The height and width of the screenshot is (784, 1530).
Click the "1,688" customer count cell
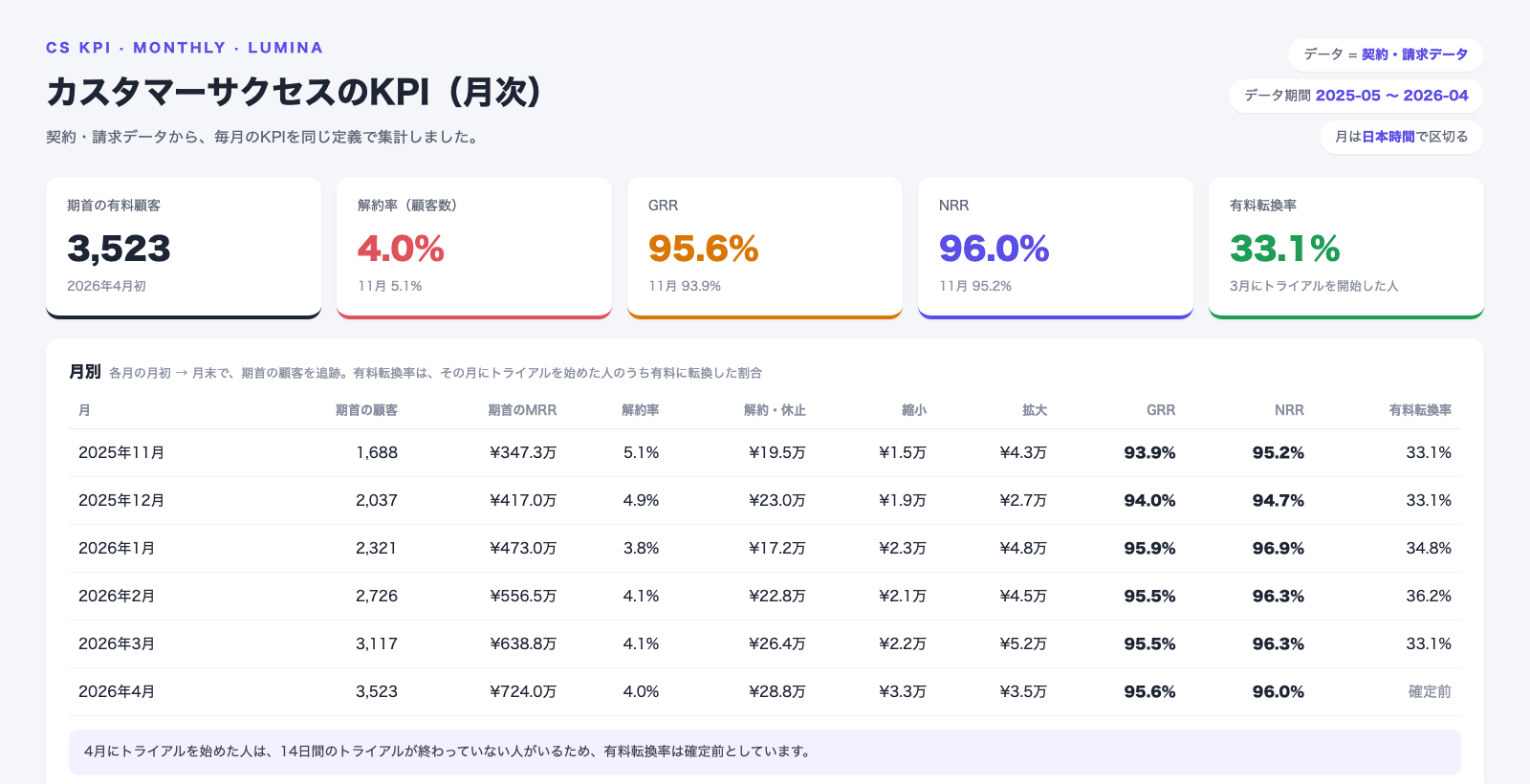pyautogui.click(x=377, y=452)
